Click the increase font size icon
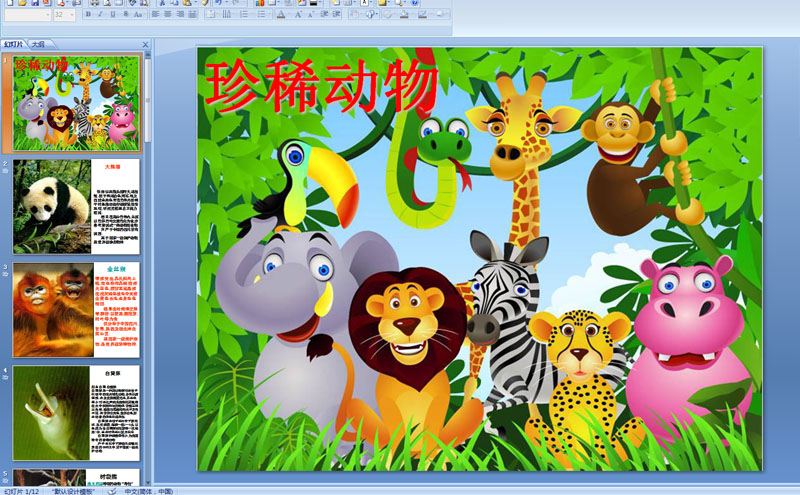The width and height of the screenshot is (800, 495). tap(299, 16)
